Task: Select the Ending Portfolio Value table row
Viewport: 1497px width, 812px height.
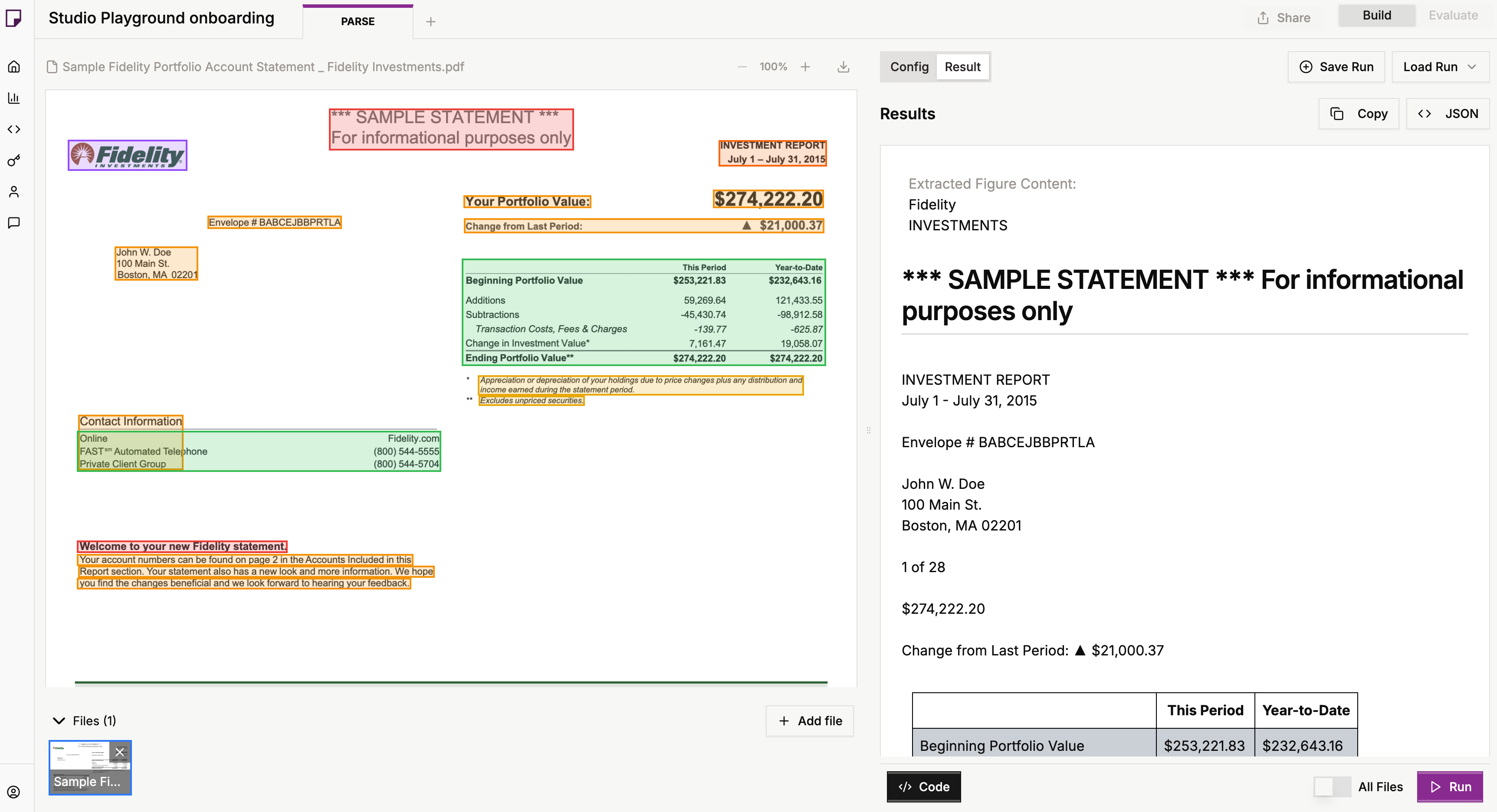Action: [644, 358]
